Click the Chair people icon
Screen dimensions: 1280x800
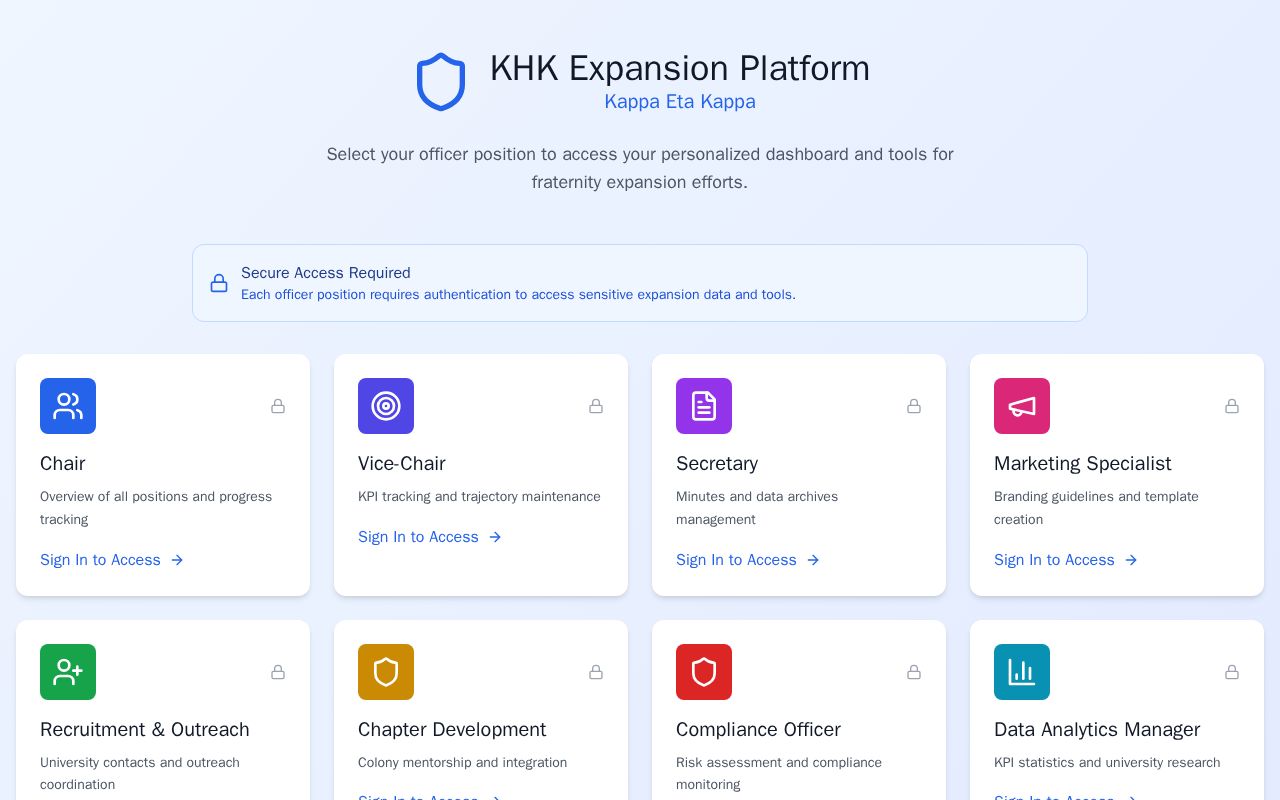click(x=68, y=406)
